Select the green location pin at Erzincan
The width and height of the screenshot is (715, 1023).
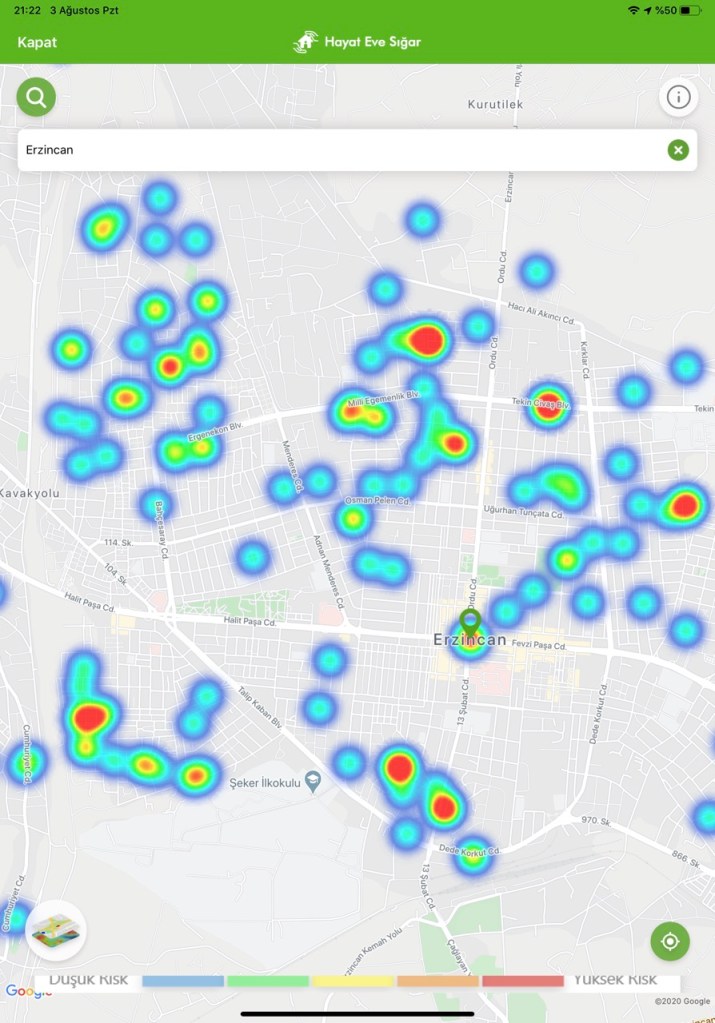coord(470,623)
